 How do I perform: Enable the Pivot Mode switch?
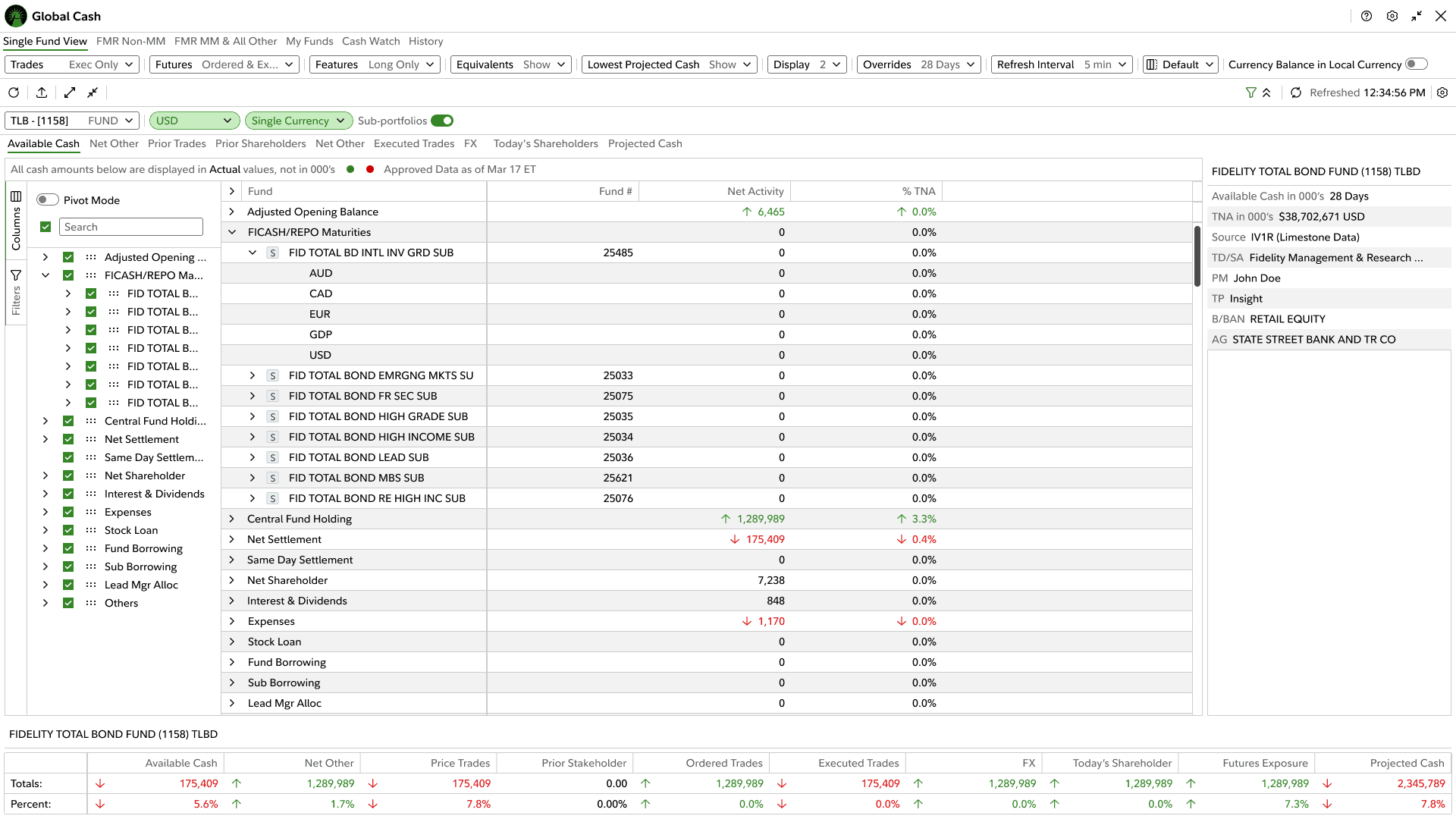pyautogui.click(x=48, y=200)
